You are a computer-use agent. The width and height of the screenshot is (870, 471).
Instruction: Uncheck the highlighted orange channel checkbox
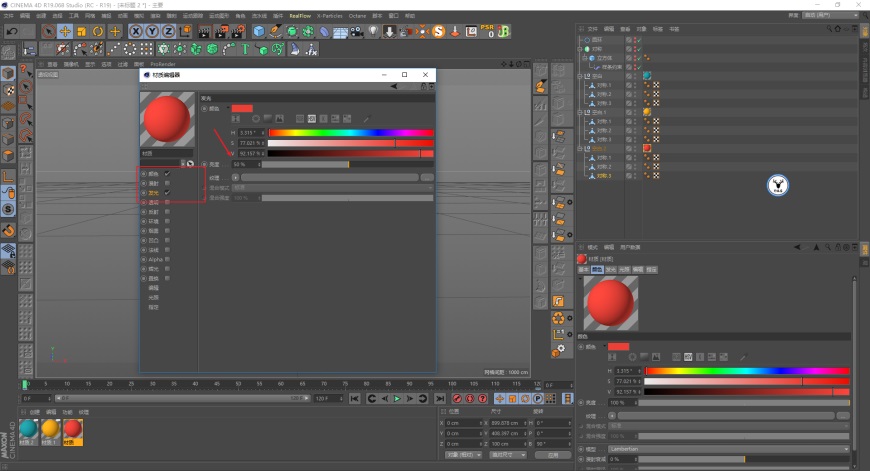pyautogui.click(x=167, y=193)
